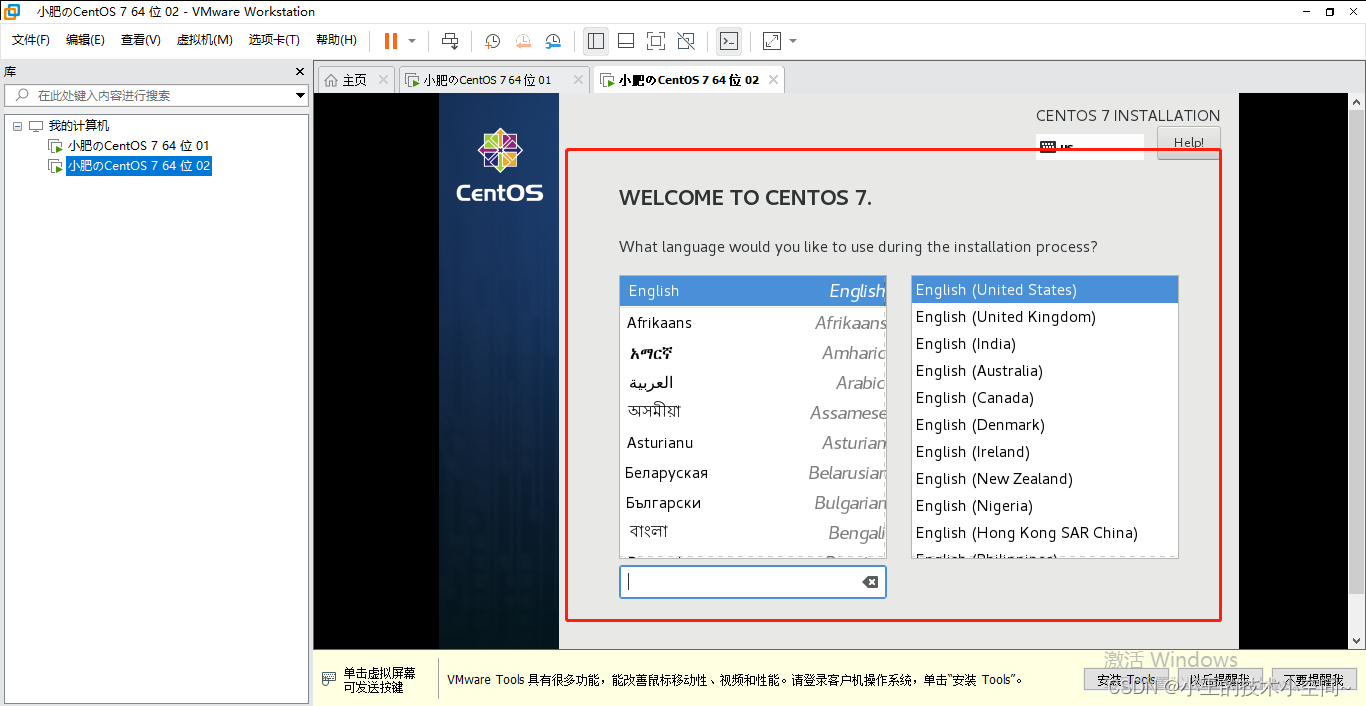This screenshot has height=706, width=1366.
Task: Click the 以后提醒我 button
Action: [1219, 680]
